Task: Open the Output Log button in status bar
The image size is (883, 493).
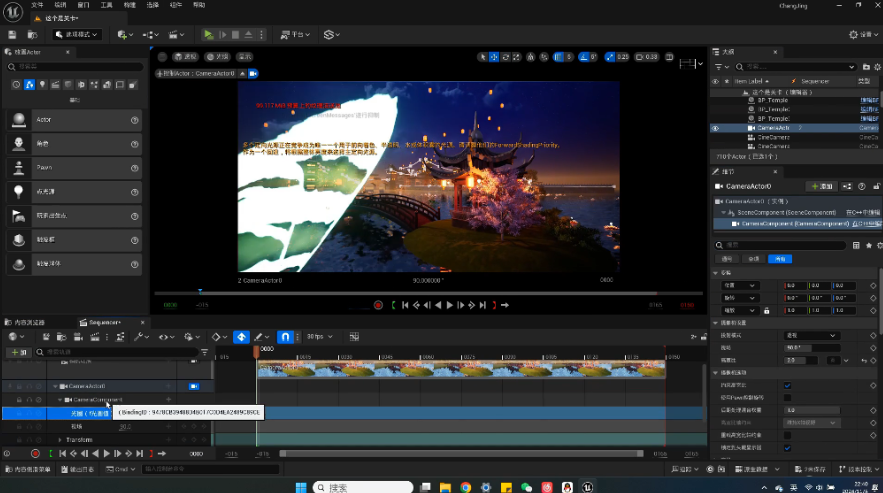Action: tap(78, 469)
